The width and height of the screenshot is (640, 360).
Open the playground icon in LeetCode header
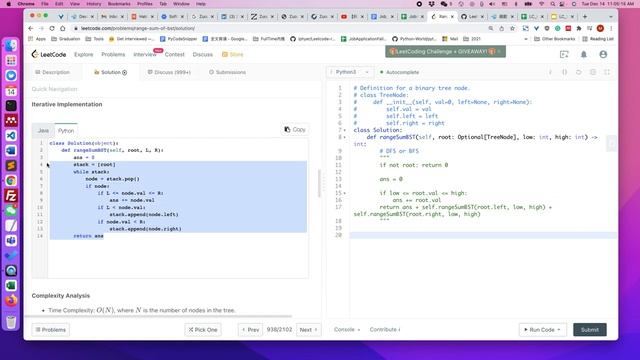564,54
